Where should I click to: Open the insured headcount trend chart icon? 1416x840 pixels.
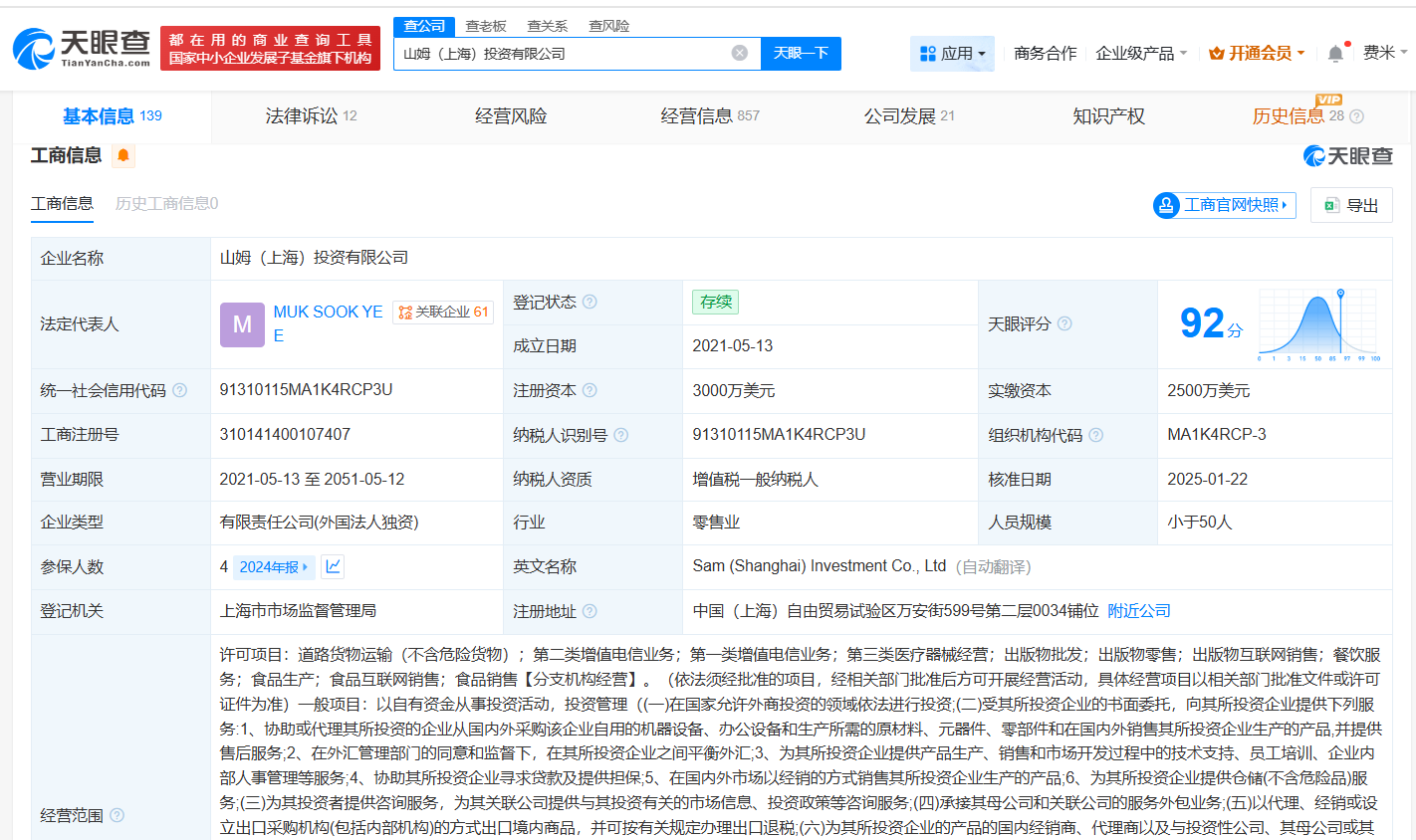click(334, 566)
